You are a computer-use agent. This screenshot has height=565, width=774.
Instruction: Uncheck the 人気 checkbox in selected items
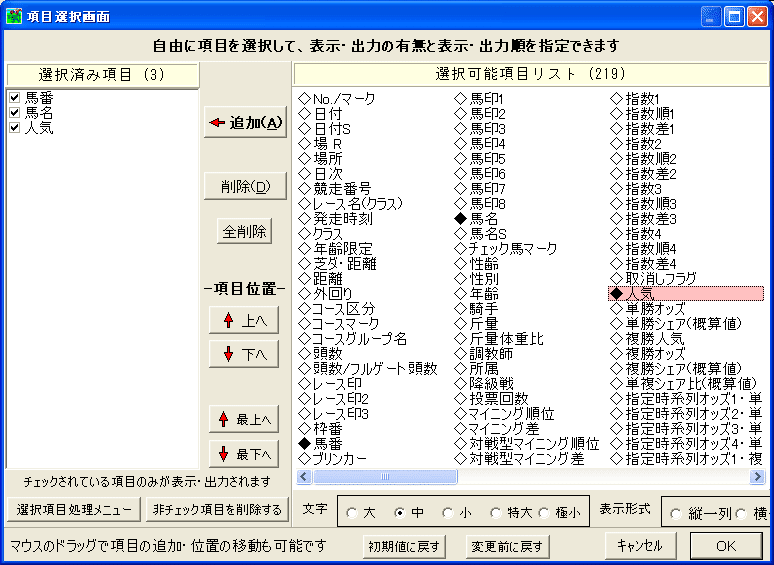click(15, 128)
